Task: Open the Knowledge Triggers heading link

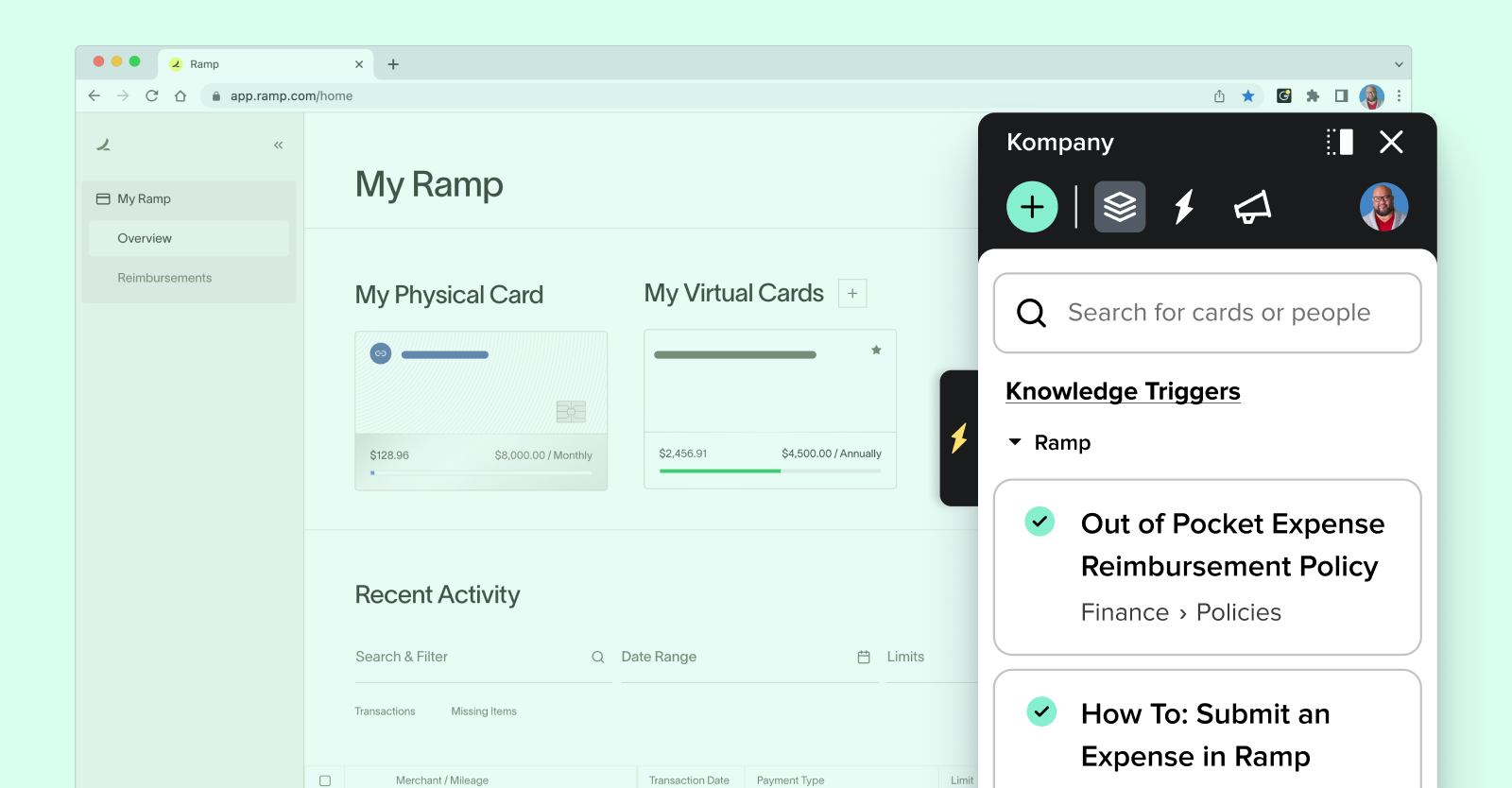Action: coord(1123,391)
